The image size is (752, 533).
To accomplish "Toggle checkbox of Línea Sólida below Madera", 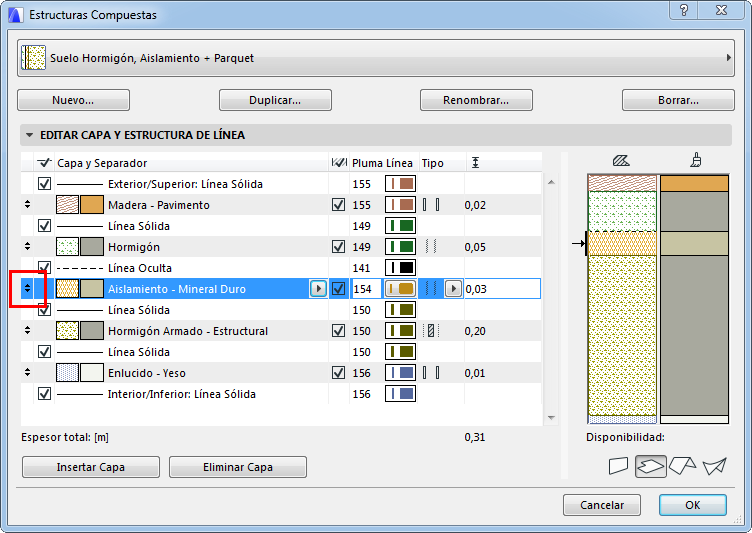I will pyautogui.click(x=45, y=225).
